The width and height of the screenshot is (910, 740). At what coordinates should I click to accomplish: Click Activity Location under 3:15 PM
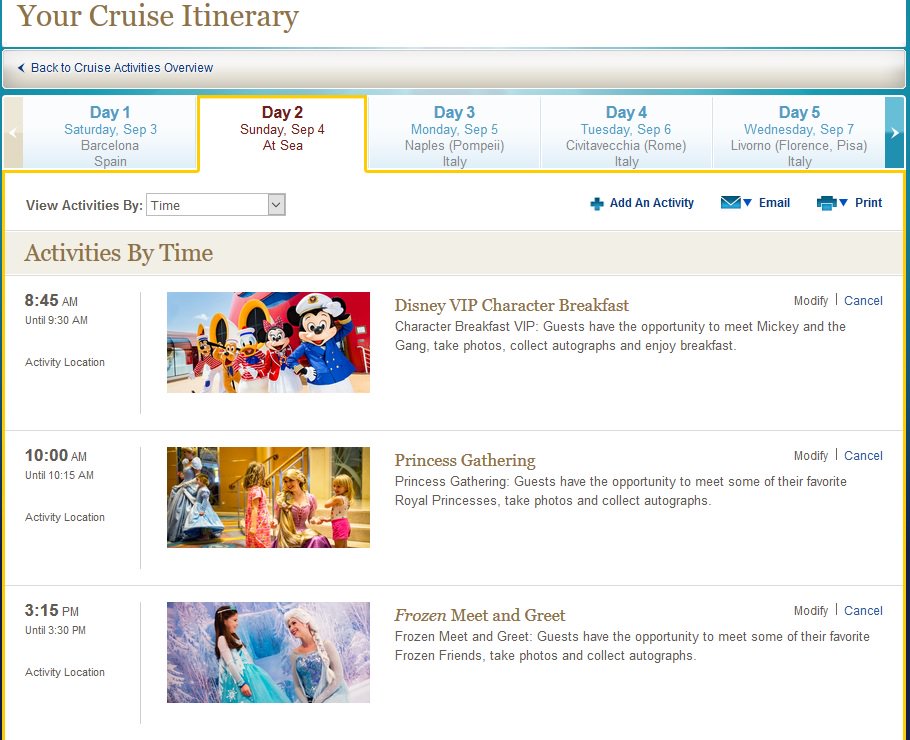point(65,672)
